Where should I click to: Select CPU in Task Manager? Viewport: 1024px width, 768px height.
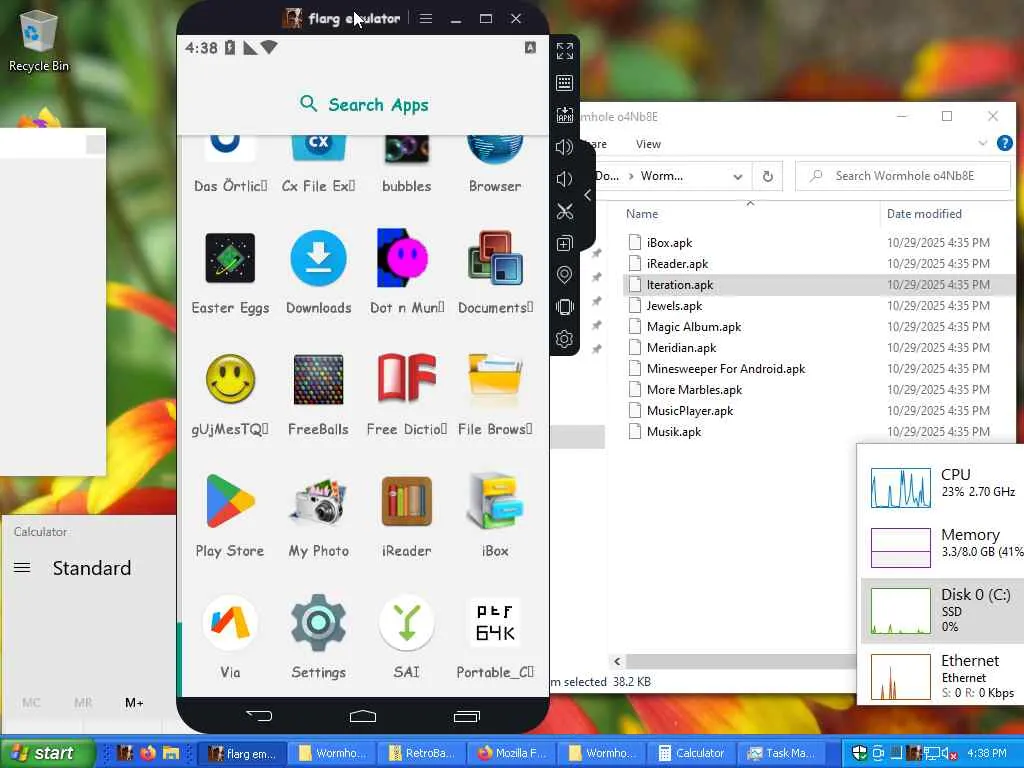coord(943,487)
